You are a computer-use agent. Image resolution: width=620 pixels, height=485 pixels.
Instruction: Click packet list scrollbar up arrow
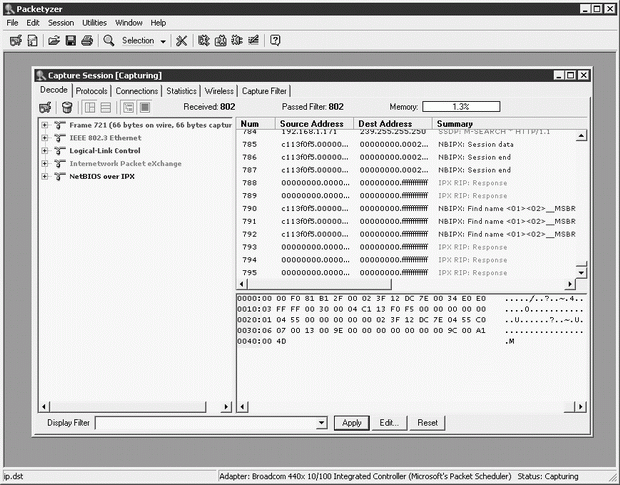click(x=581, y=136)
